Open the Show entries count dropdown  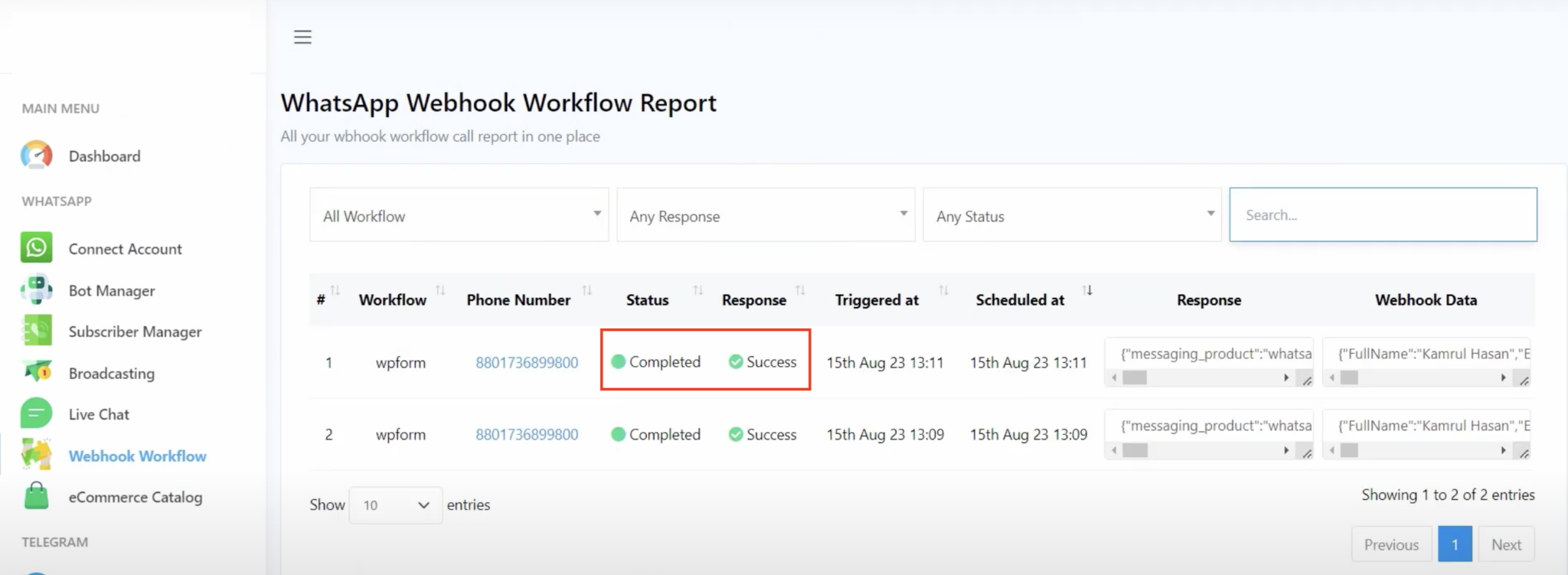coord(395,505)
